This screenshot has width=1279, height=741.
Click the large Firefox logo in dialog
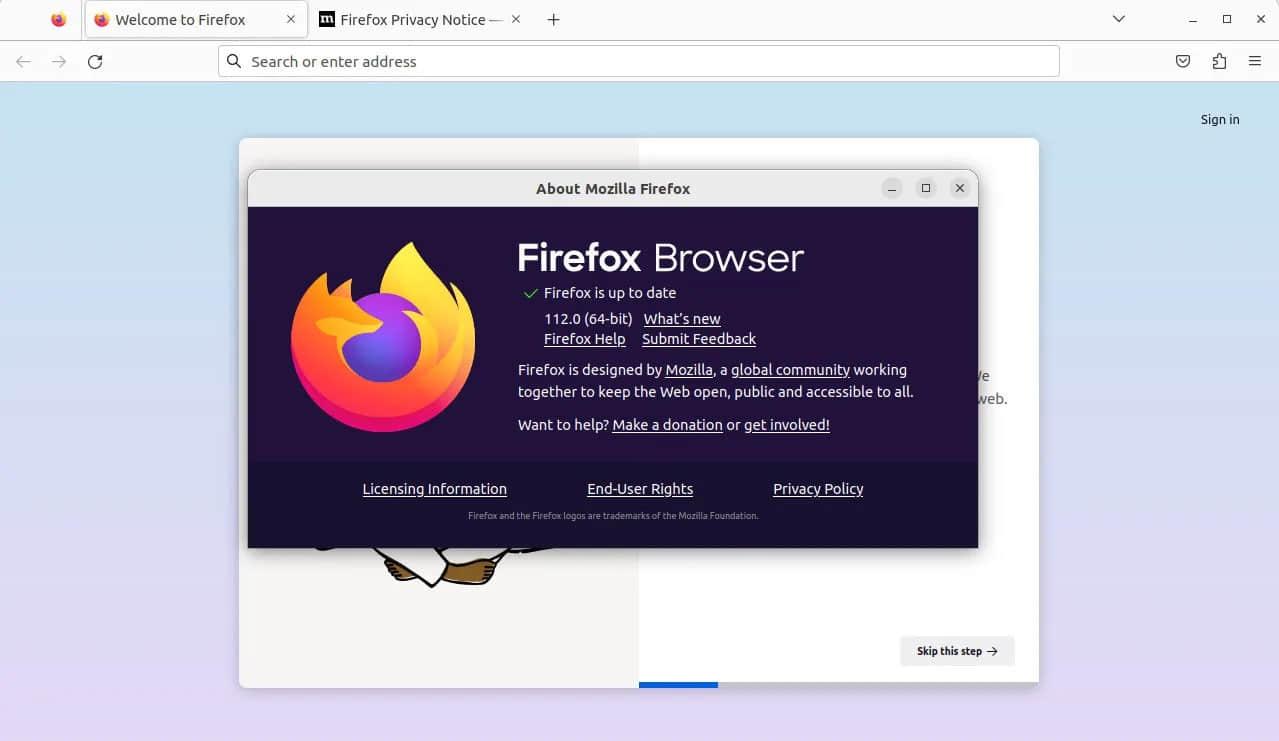(x=383, y=337)
